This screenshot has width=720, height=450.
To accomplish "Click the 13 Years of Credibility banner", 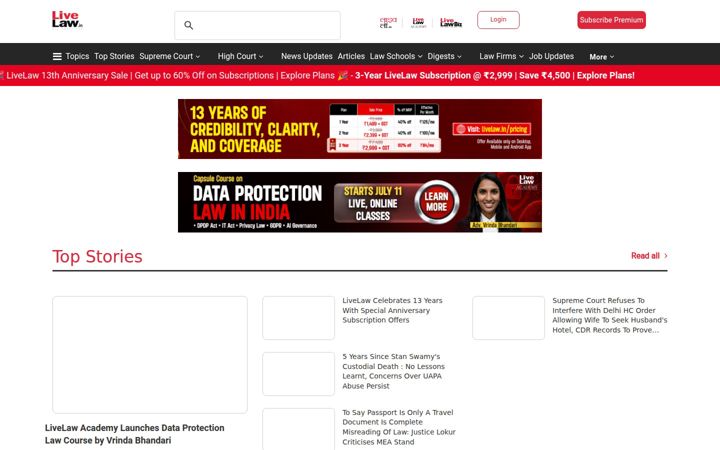I will coord(360,129).
